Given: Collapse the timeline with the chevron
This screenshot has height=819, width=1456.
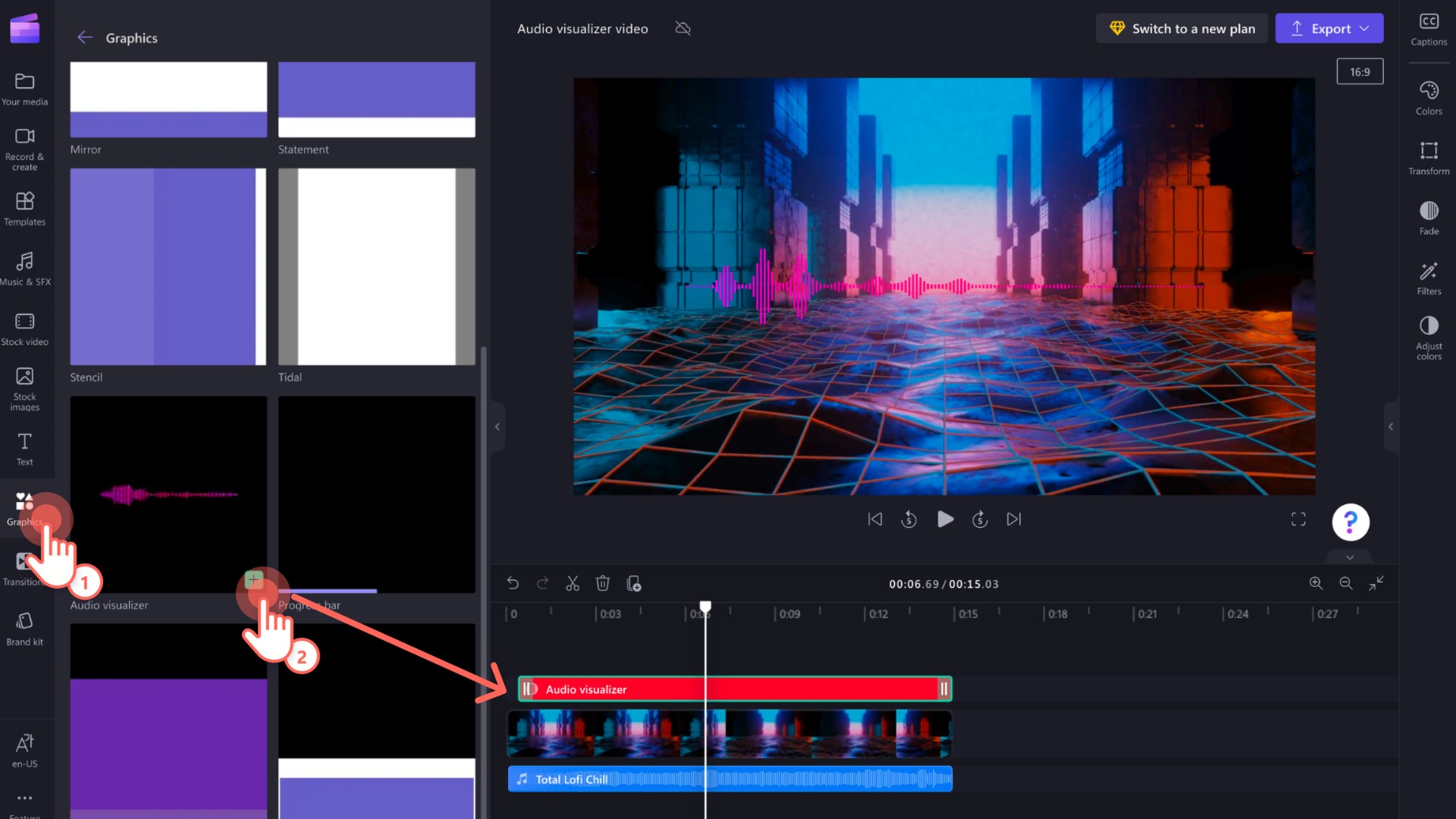Looking at the screenshot, I should (x=1350, y=557).
